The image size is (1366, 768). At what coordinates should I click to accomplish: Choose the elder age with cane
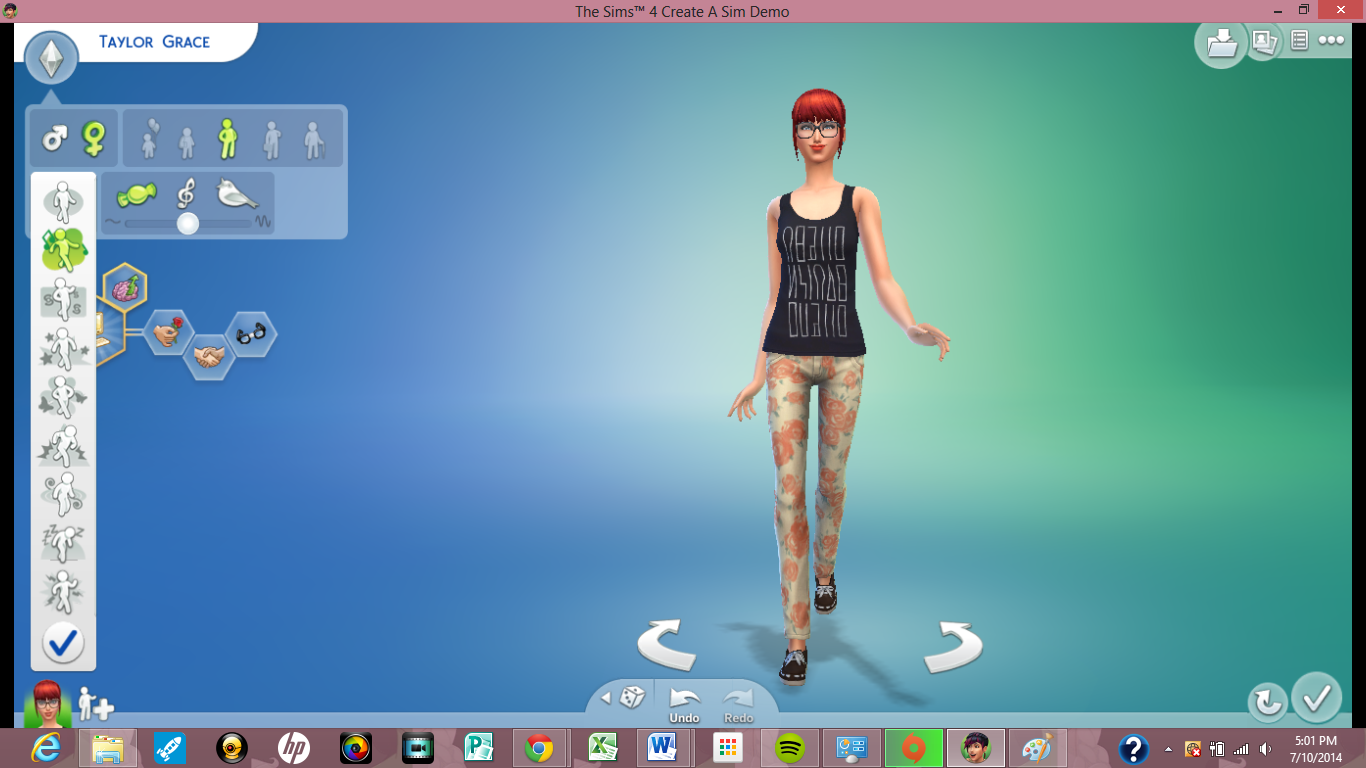(x=313, y=140)
